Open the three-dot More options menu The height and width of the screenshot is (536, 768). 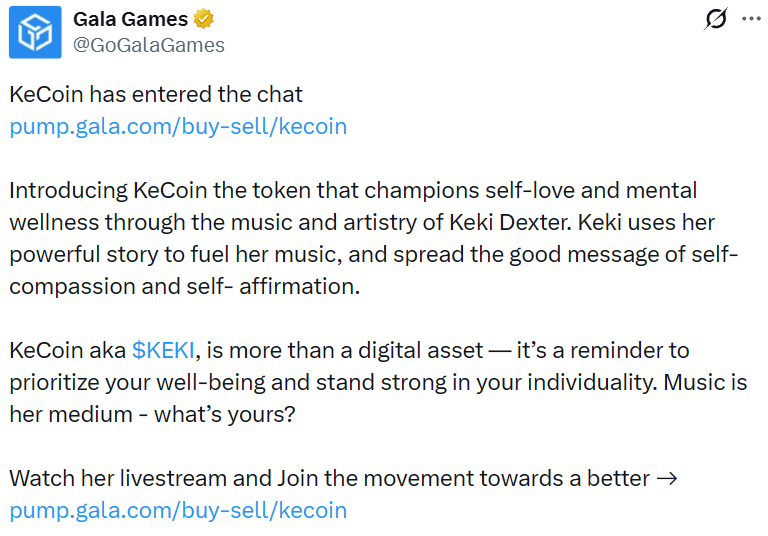(750, 20)
